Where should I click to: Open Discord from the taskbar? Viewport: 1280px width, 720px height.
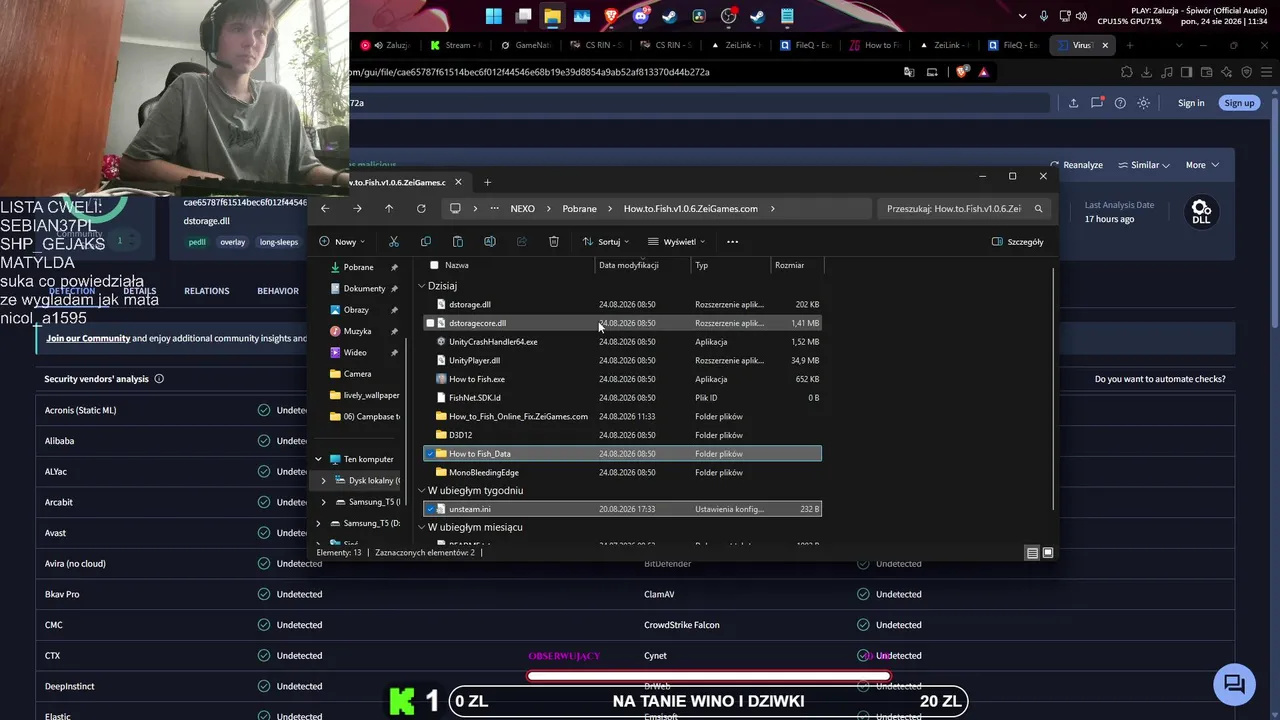tap(641, 16)
